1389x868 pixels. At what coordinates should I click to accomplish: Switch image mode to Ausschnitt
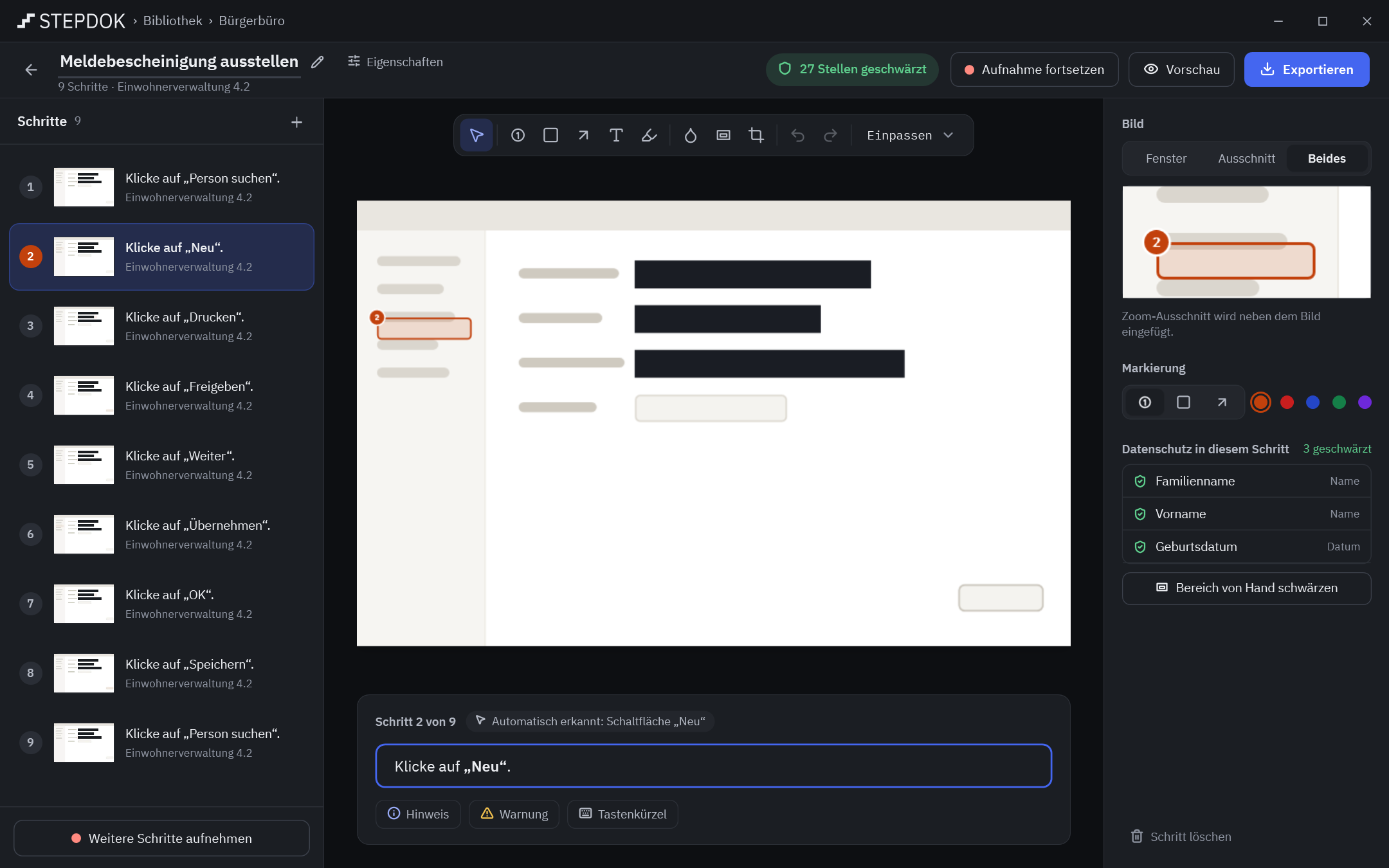1246,158
